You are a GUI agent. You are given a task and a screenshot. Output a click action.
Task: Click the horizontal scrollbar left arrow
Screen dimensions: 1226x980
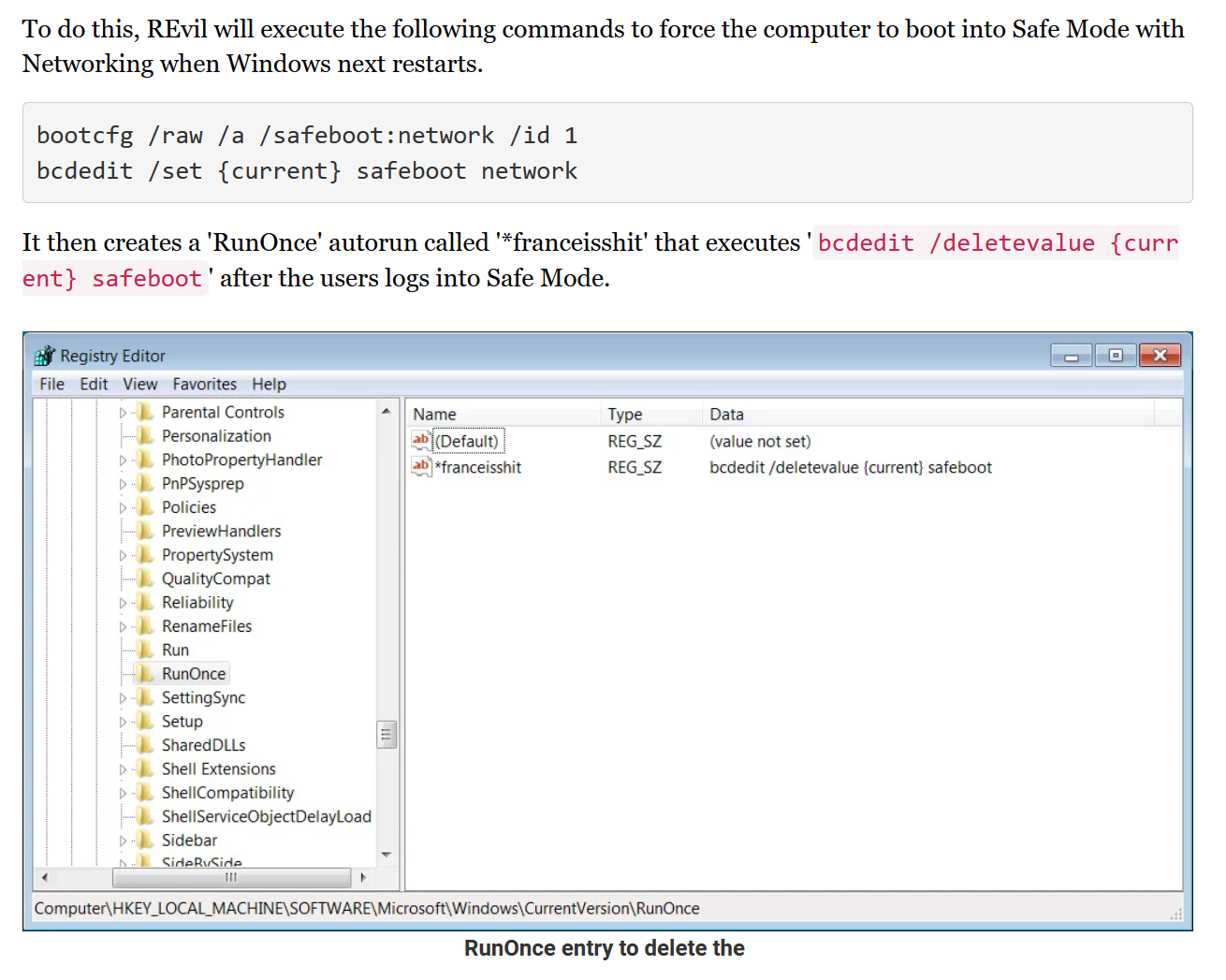pyautogui.click(x=44, y=878)
